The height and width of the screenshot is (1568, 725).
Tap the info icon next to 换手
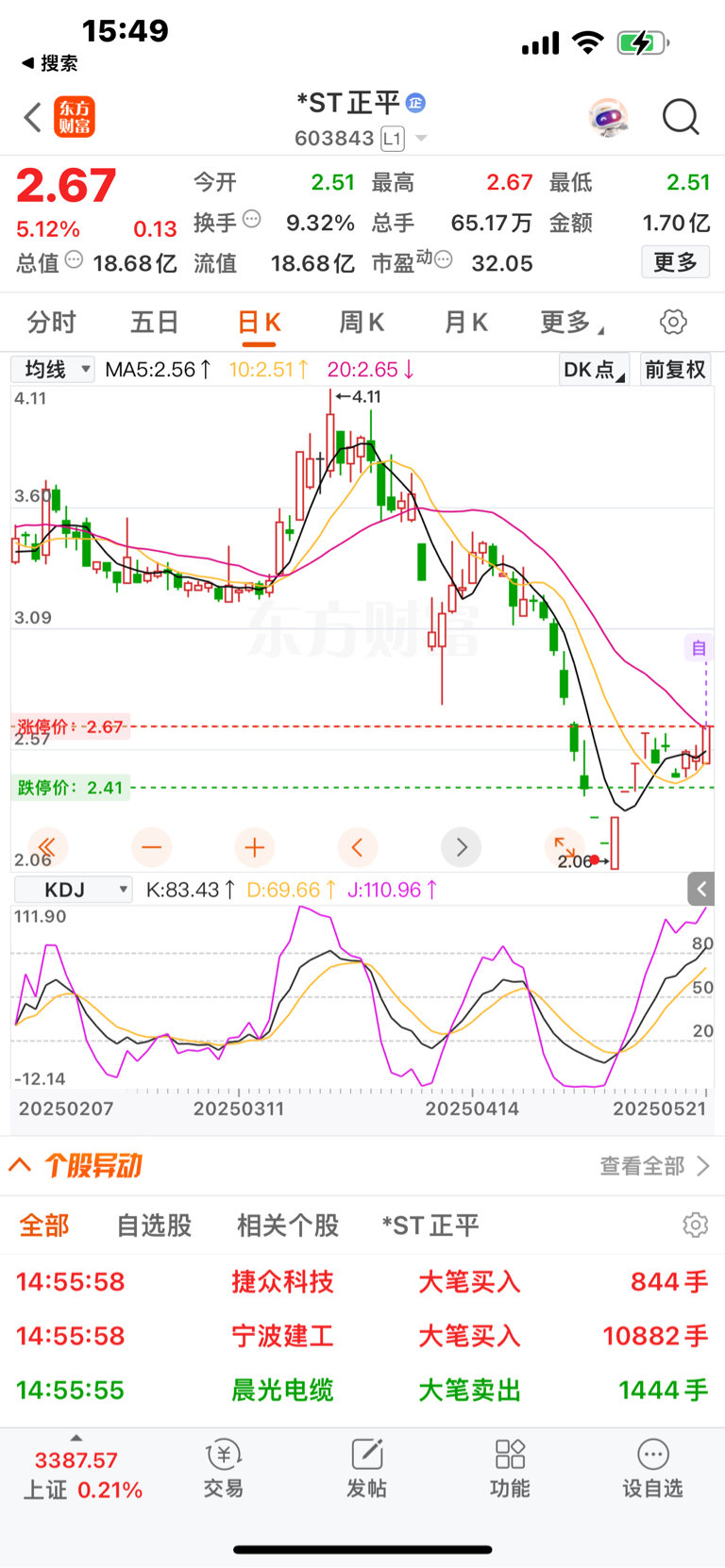(252, 219)
